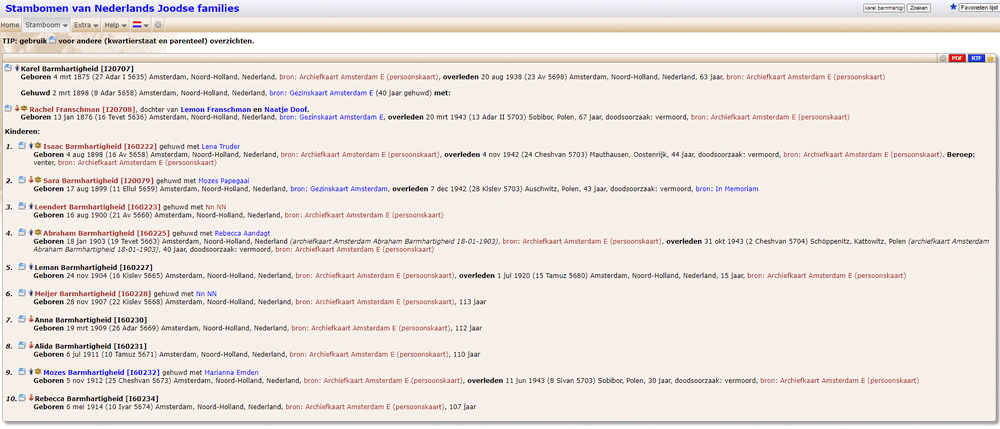
Task: Click the RTF export icon
Action: coord(976,58)
